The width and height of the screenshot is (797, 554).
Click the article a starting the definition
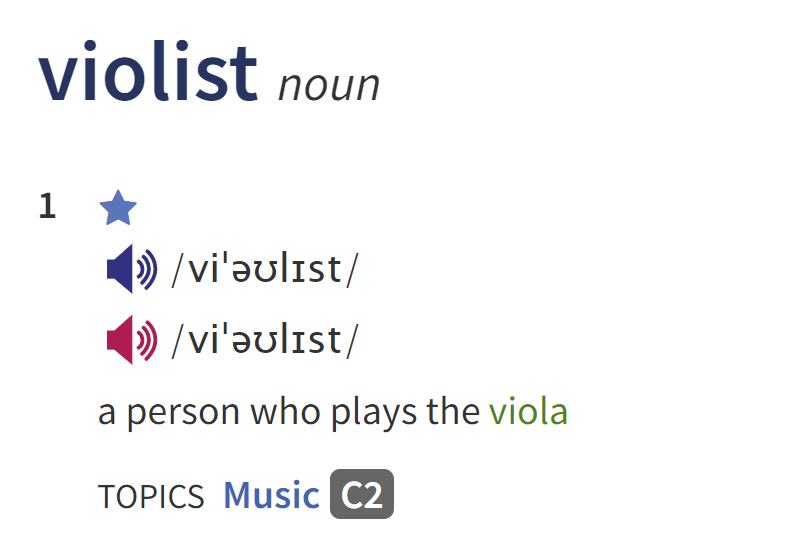point(107,413)
